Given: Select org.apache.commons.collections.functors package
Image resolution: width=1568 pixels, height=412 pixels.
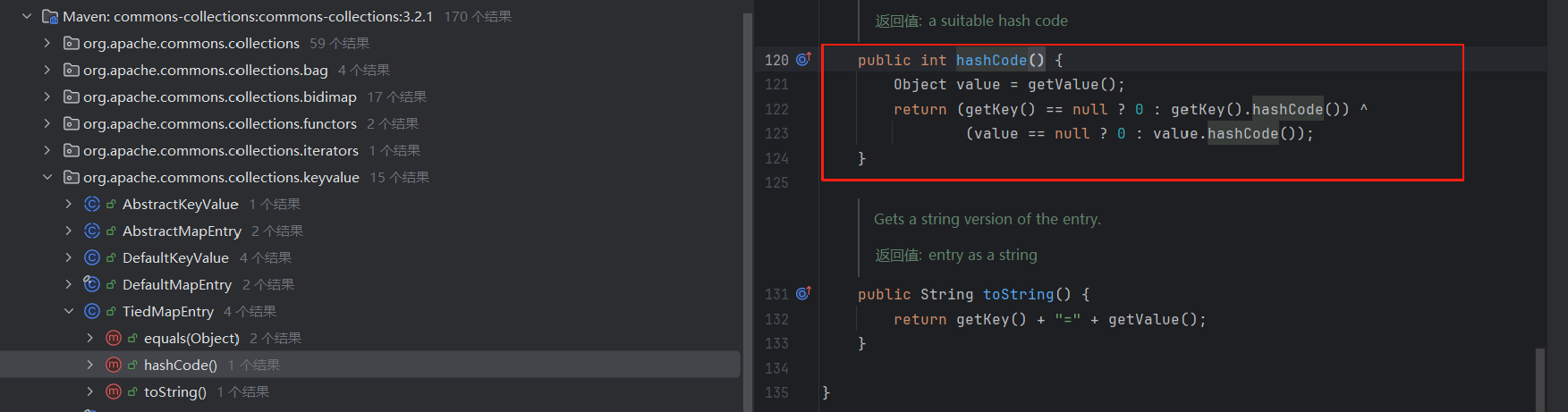Looking at the screenshot, I should pos(219,123).
